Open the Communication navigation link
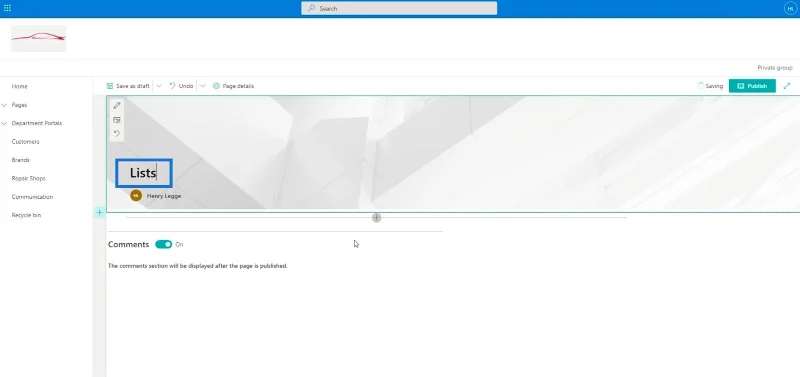This screenshot has width=800, height=377. (32, 196)
